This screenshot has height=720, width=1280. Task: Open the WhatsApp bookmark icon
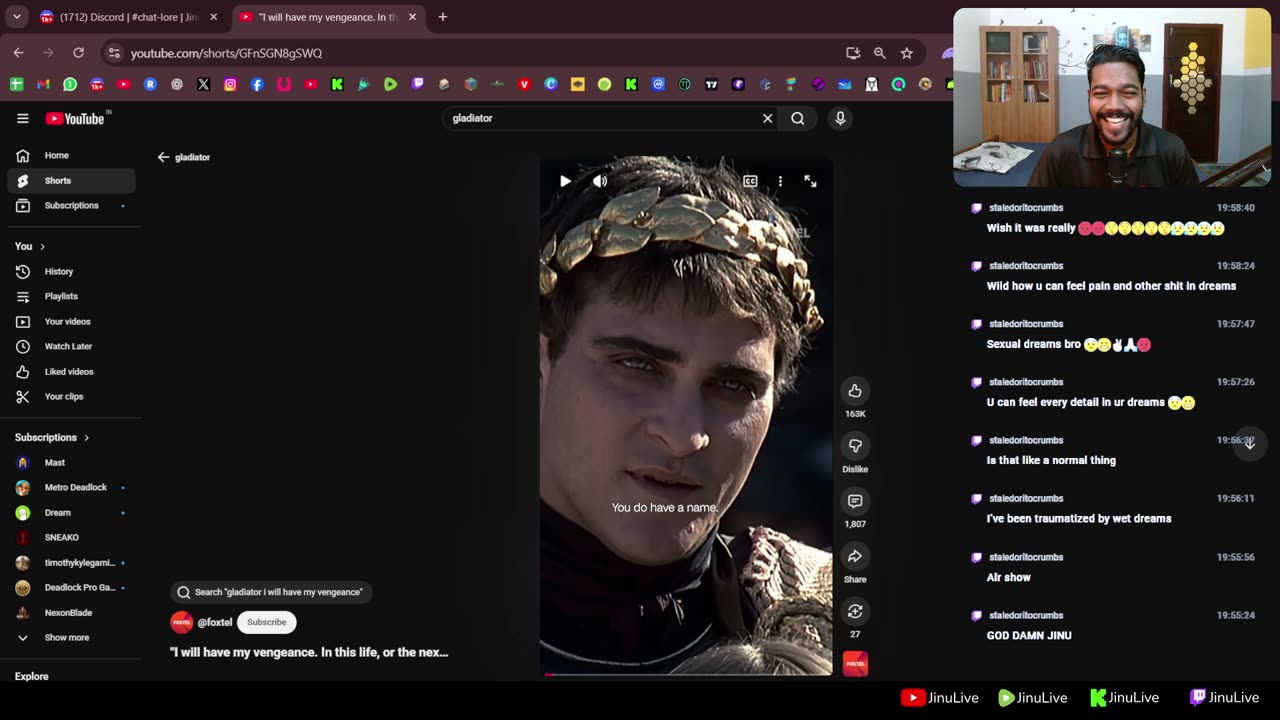[x=70, y=85]
